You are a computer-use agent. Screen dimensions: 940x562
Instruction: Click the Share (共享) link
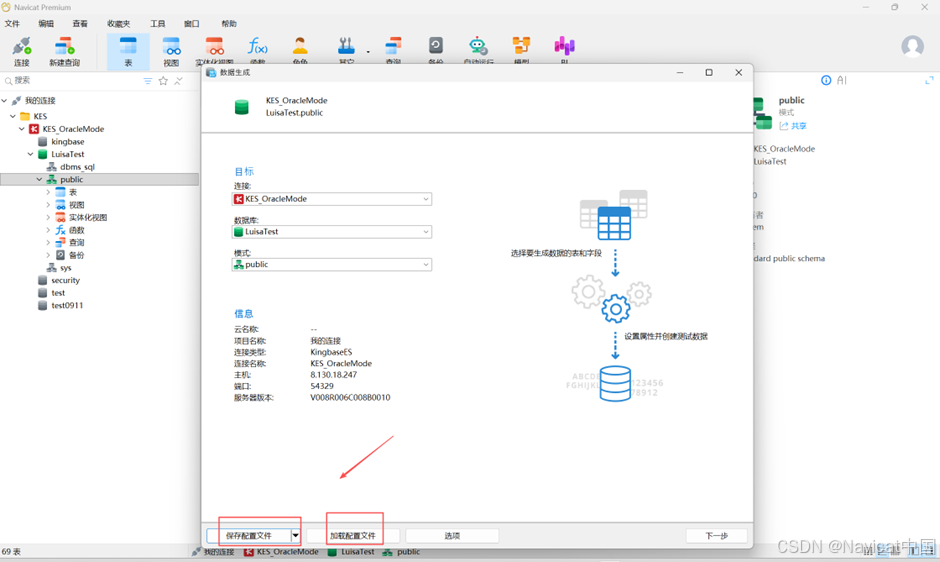(x=793, y=126)
